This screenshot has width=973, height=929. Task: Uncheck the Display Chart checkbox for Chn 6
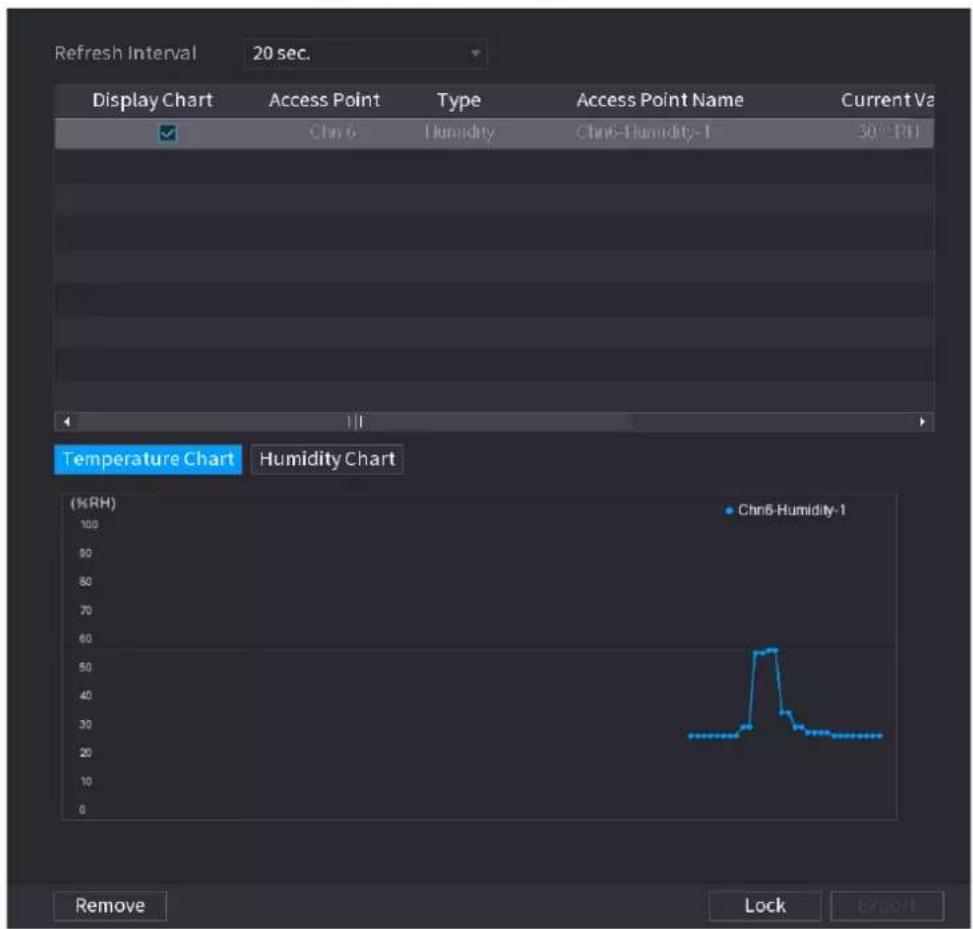(168, 133)
